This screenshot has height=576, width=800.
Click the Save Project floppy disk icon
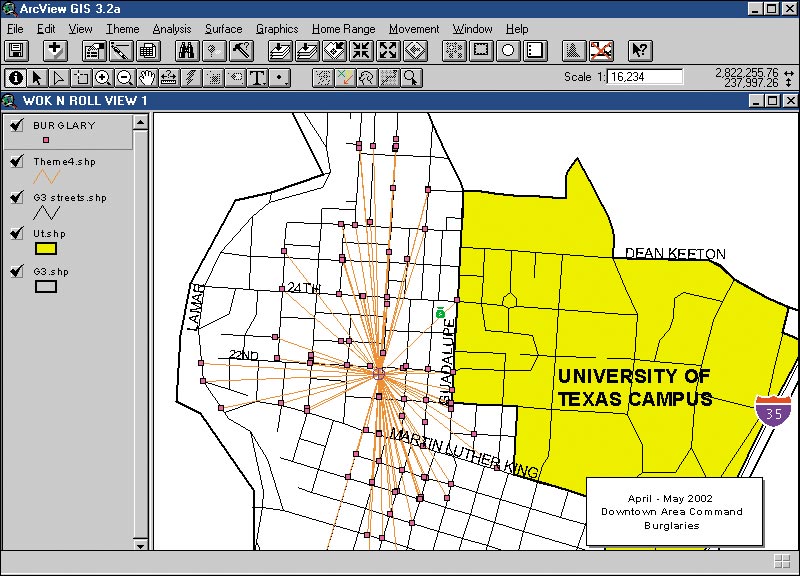click(16, 51)
